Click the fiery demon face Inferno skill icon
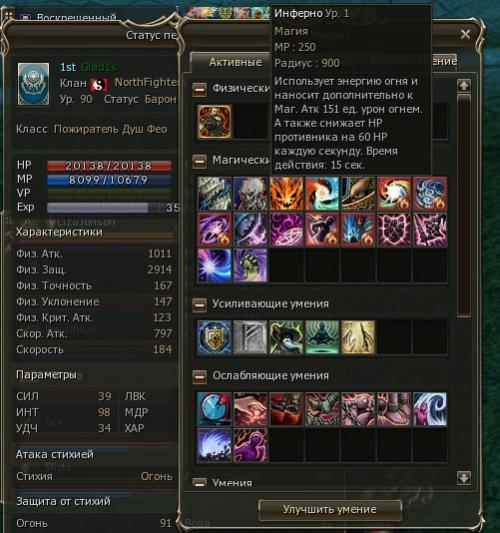Viewport: 500px width, 533px height. (x=287, y=193)
